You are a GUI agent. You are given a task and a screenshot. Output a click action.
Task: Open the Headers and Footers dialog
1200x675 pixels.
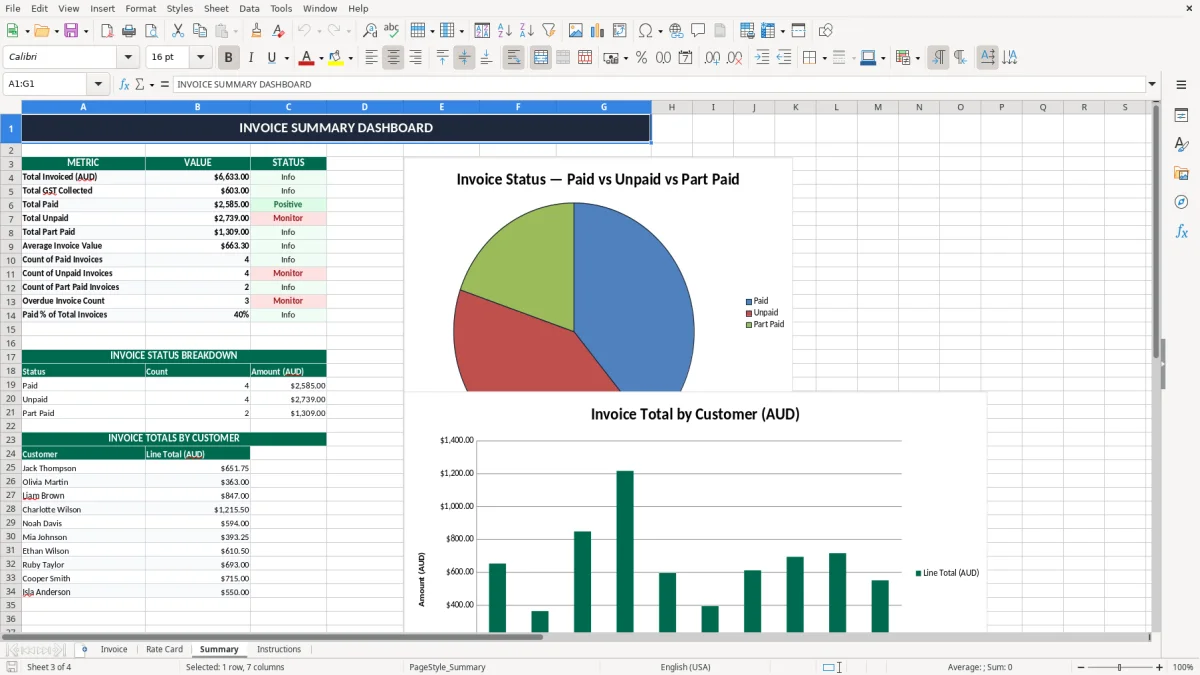coord(720,31)
